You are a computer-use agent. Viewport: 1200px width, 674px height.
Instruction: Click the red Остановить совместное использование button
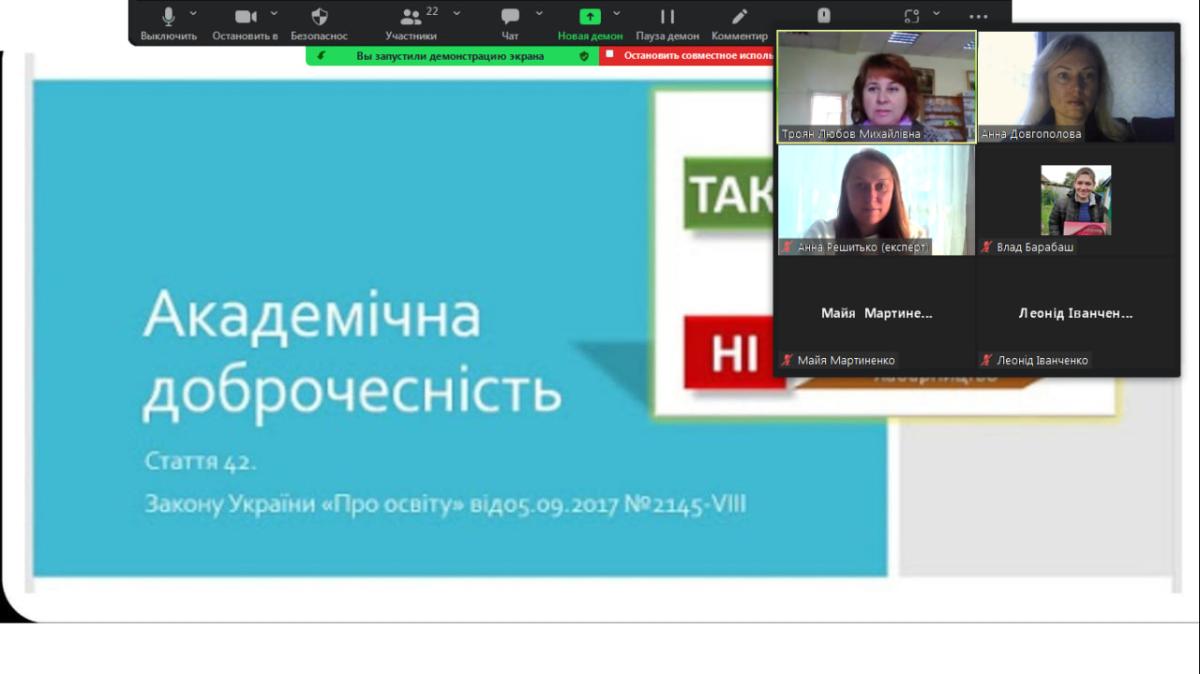pyautogui.click(x=688, y=56)
